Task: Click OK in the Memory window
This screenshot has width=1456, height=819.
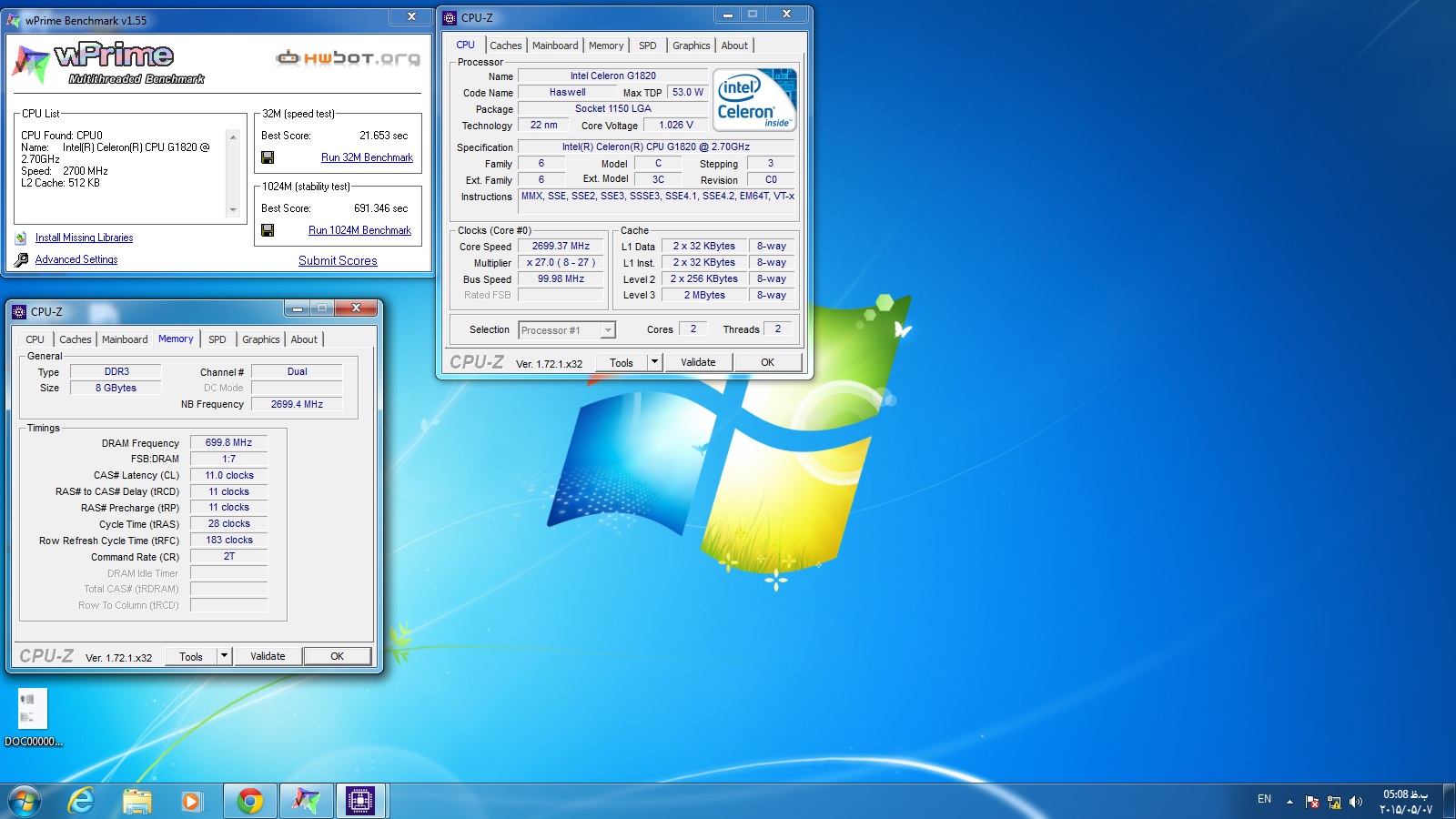Action: [337, 656]
